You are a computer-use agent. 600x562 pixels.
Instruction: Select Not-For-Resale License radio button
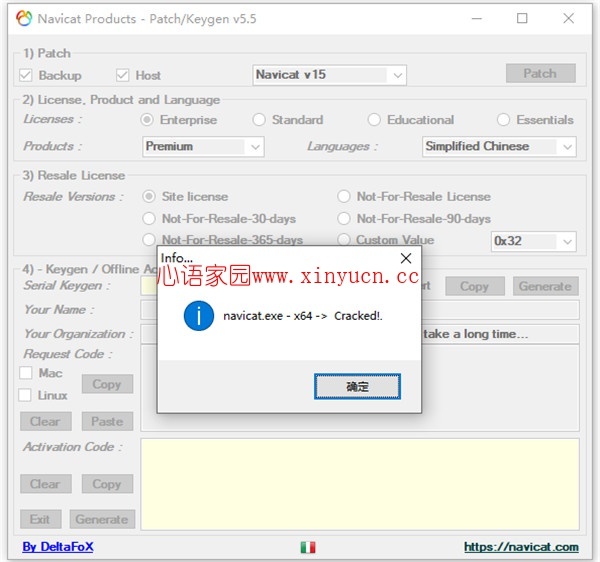(344, 197)
